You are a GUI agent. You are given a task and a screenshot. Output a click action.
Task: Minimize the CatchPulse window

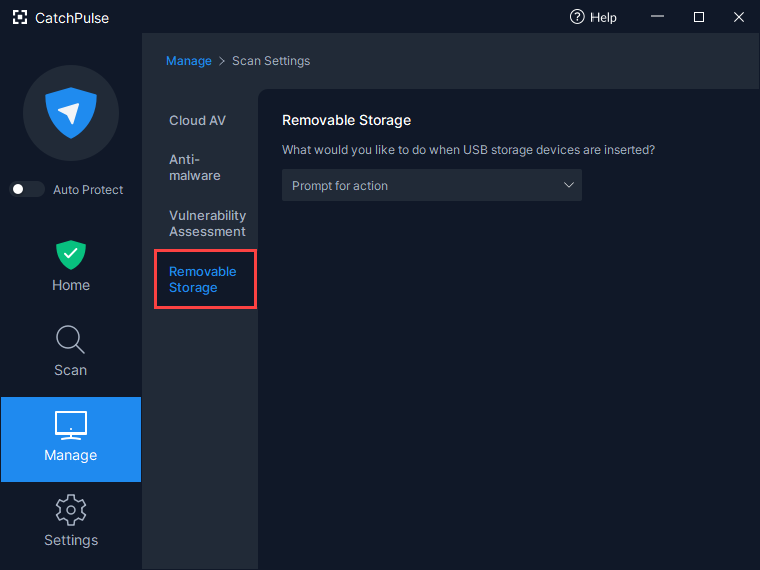pyautogui.click(x=657, y=17)
